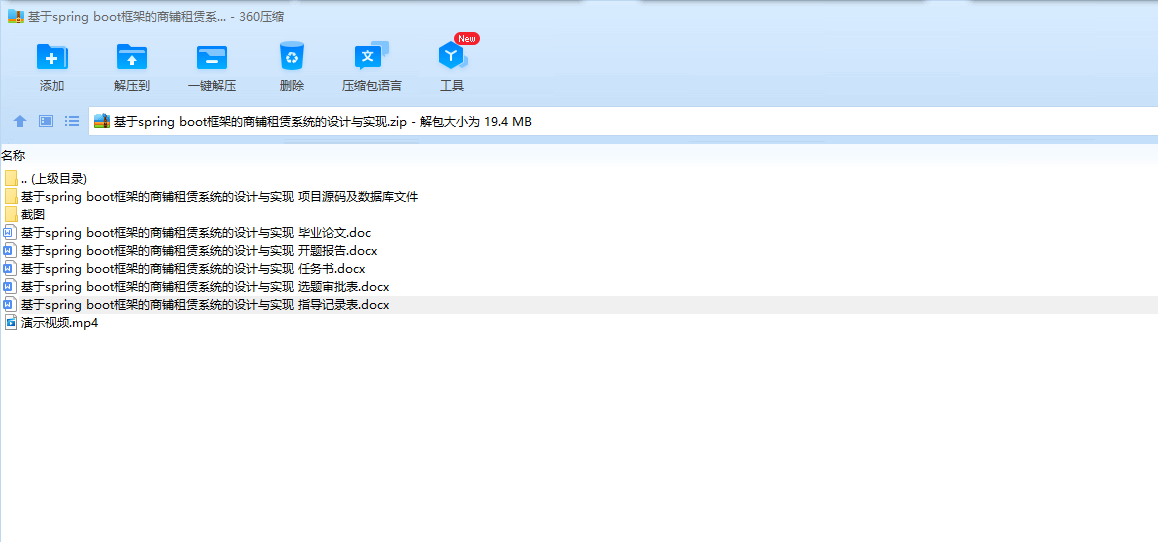1158x542 pixels.
Task: Click the 压缩包语言 toolbar label
Action: (x=371, y=86)
